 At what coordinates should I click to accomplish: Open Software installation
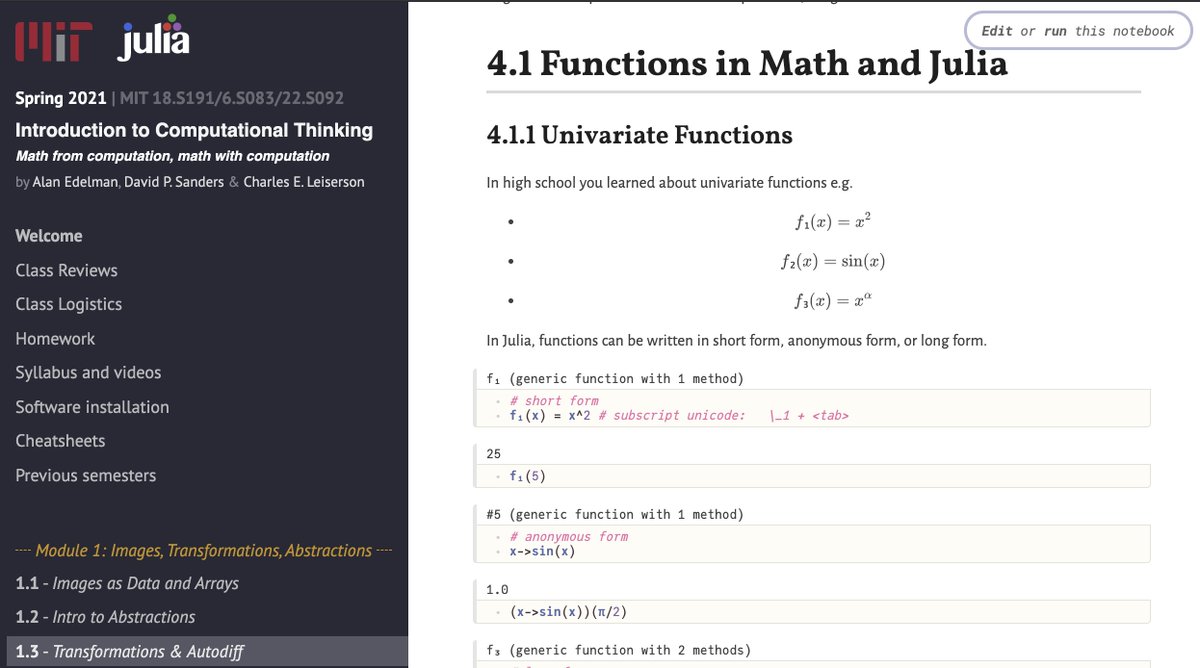(x=91, y=406)
